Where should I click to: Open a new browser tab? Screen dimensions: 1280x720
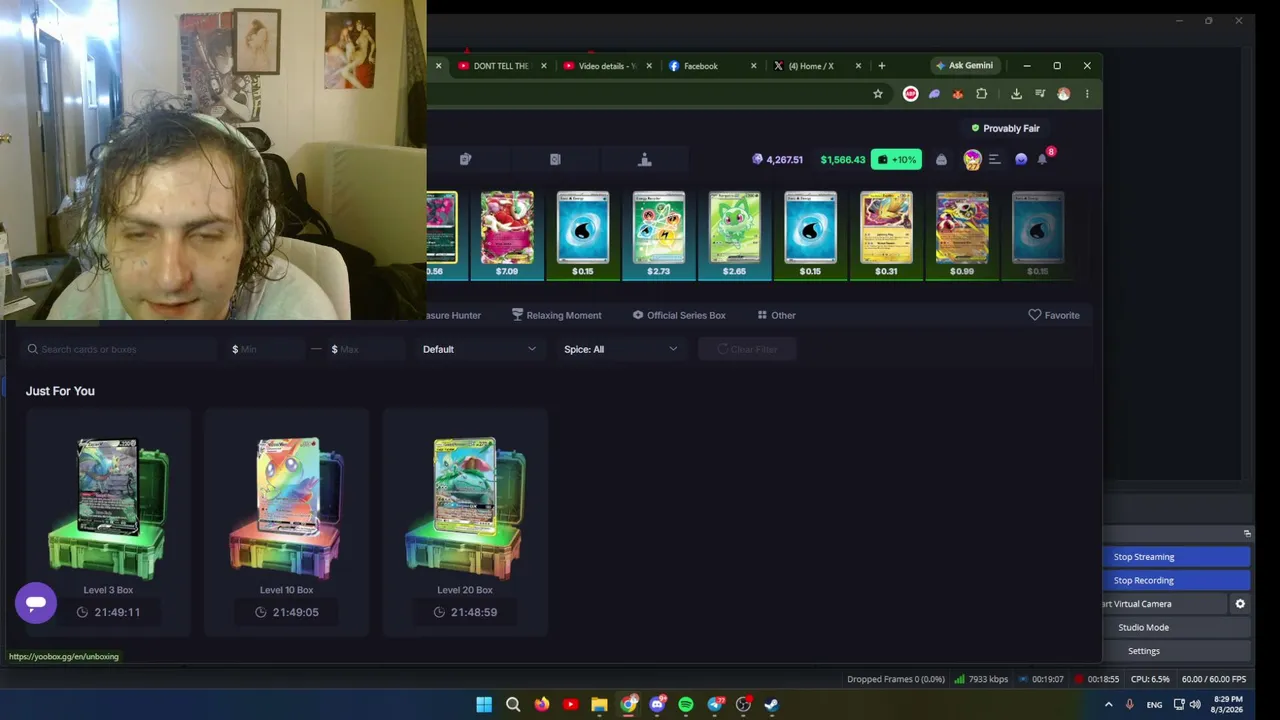pyautogui.click(x=881, y=66)
